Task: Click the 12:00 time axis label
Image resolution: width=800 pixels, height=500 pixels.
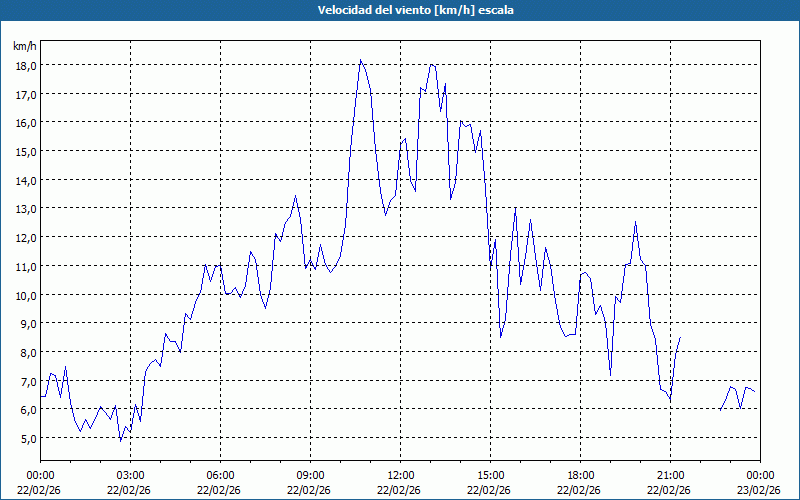Action: click(401, 476)
